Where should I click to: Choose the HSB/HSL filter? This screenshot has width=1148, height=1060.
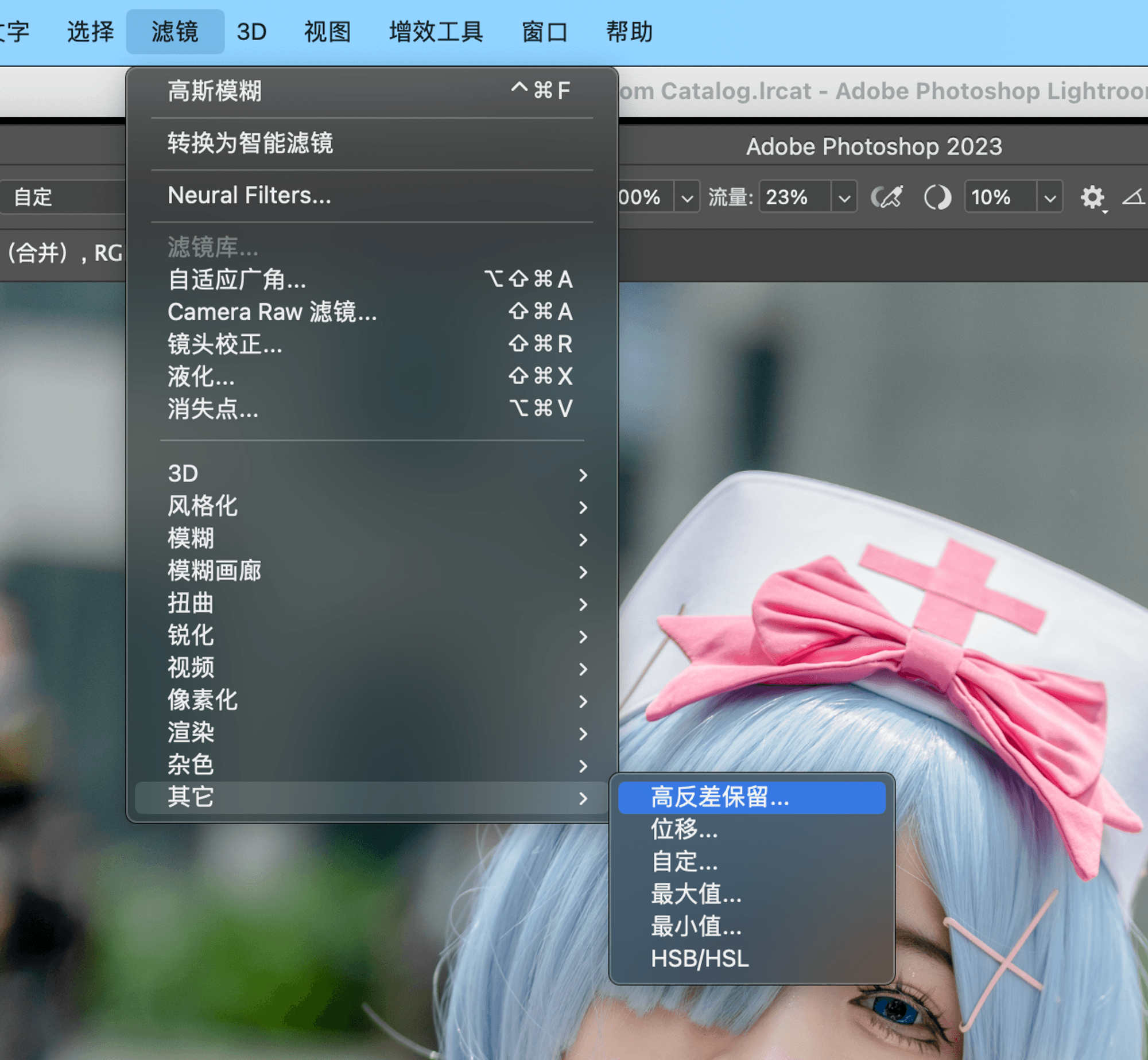(752, 958)
